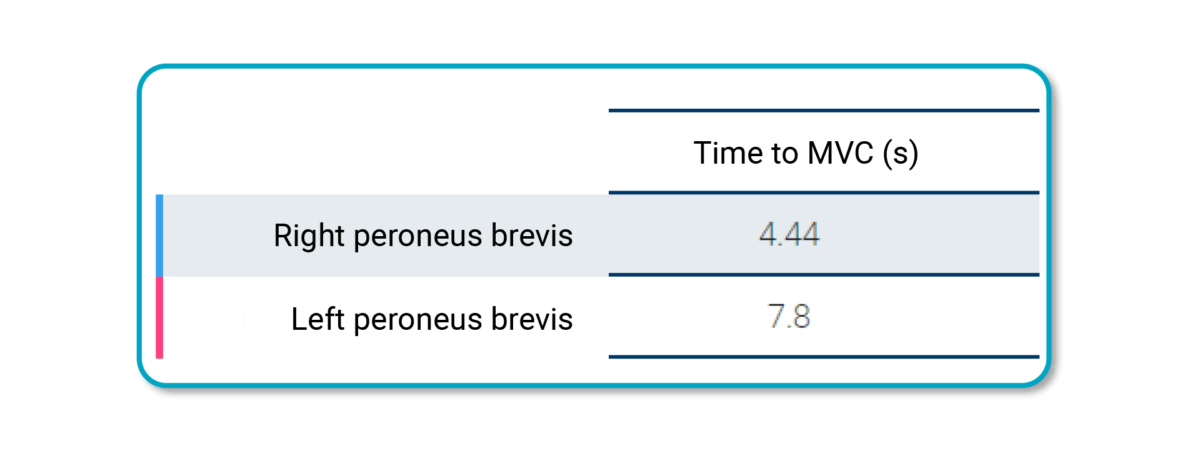Viewport: 1200px width, 461px height.
Task: Click the dark line above the column header
Action: pyautogui.click(x=823, y=111)
